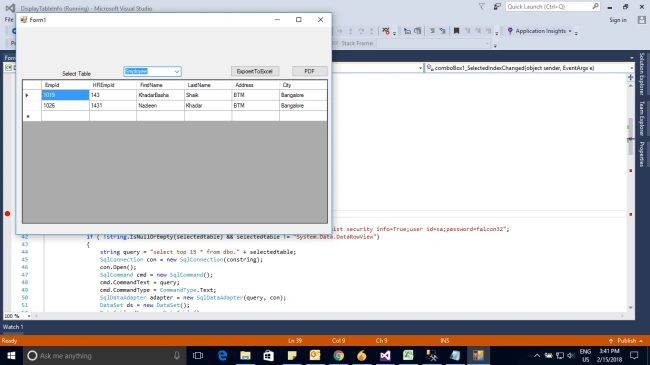The height and width of the screenshot is (365, 650).
Task: Sort by the EmpId column header
Action: [x=65, y=85]
